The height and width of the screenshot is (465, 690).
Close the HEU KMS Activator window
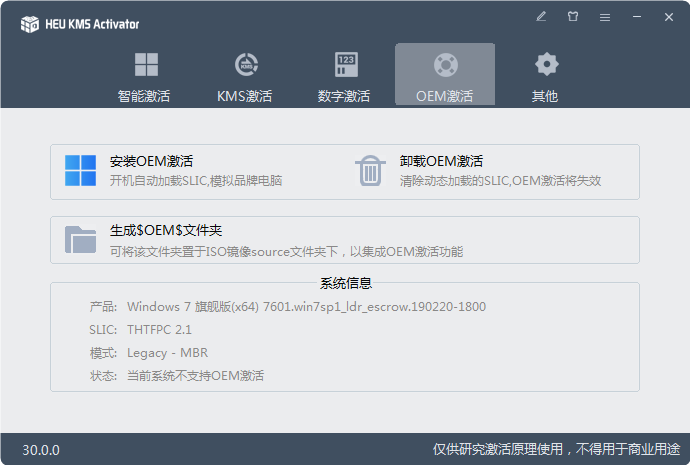[x=668, y=17]
